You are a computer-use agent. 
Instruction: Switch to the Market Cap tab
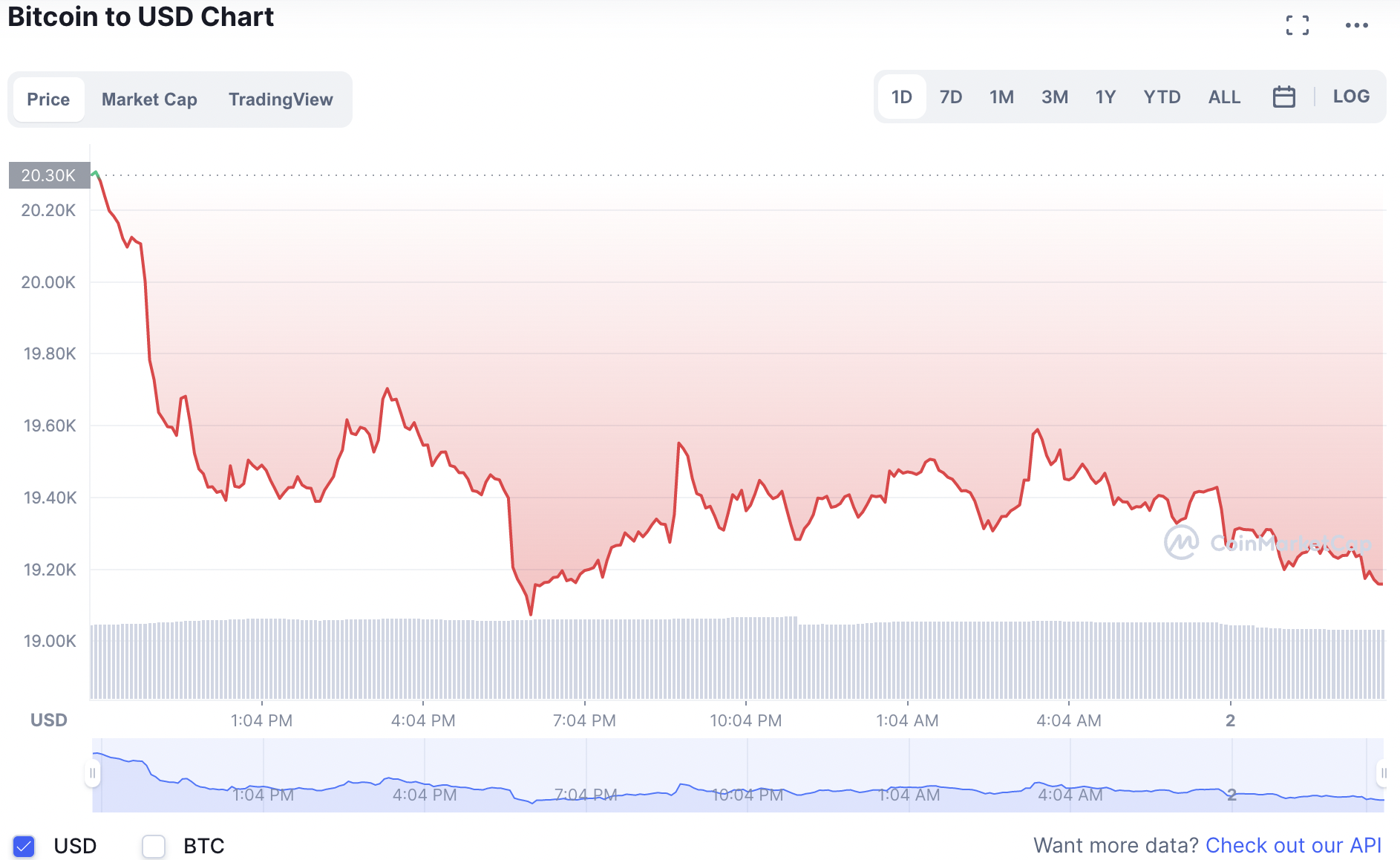click(149, 100)
